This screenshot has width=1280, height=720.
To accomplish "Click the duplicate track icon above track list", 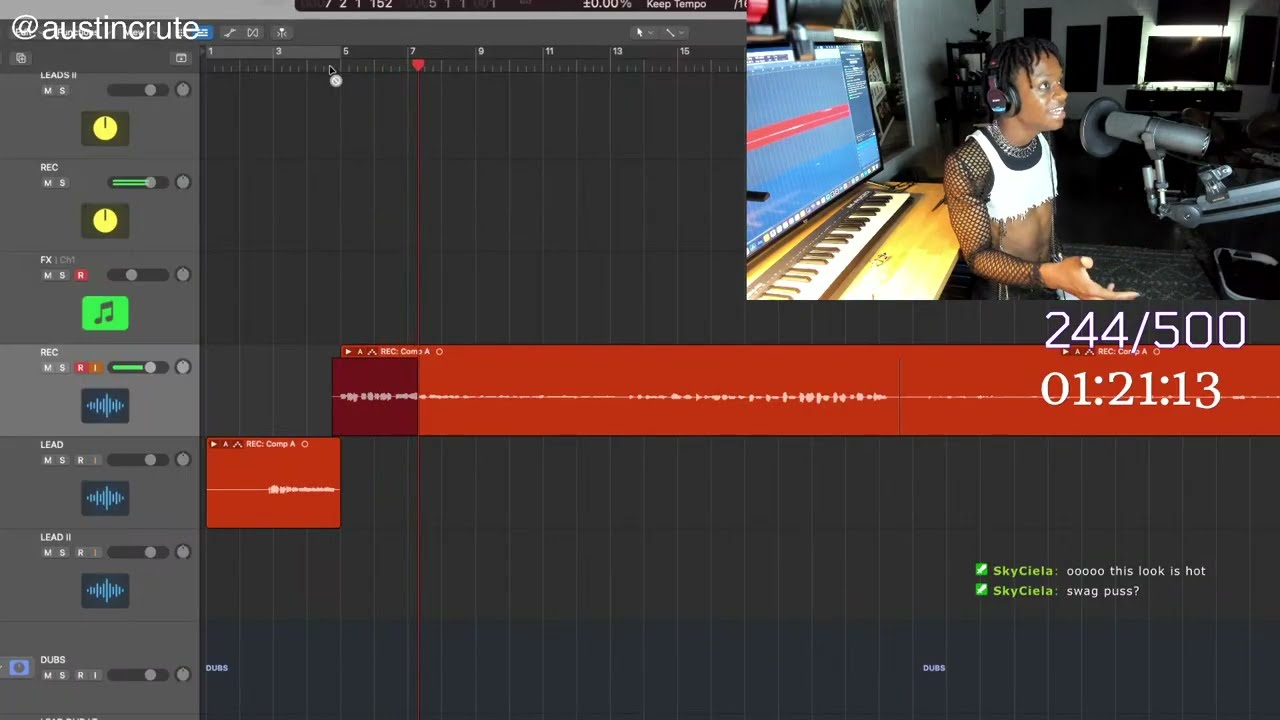I will click(21, 58).
